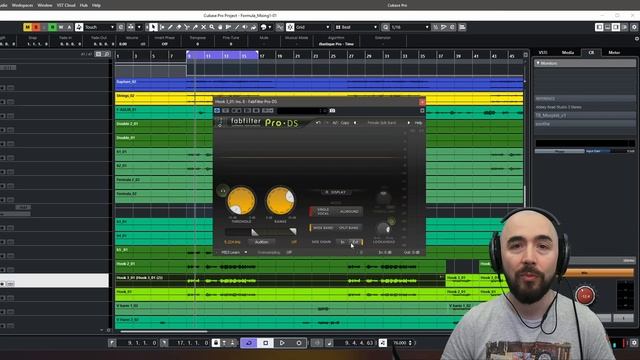640x360 pixels.
Task: Select Wide Band mode in Pro-DS
Action: pyautogui.click(x=323, y=228)
